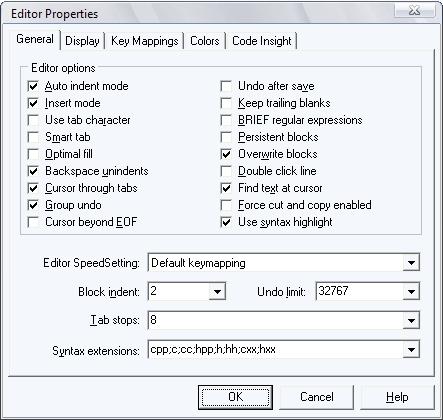The width and height of the screenshot is (443, 420).
Task: Enable Undo after save option
Action: click(226, 86)
